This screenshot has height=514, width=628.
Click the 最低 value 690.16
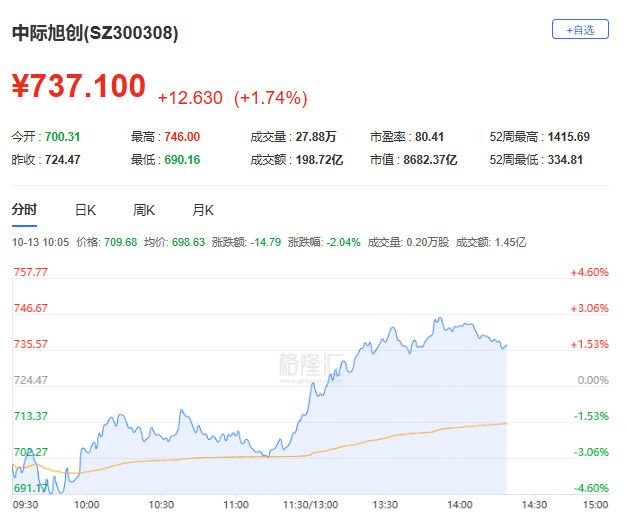pyautogui.click(x=182, y=160)
